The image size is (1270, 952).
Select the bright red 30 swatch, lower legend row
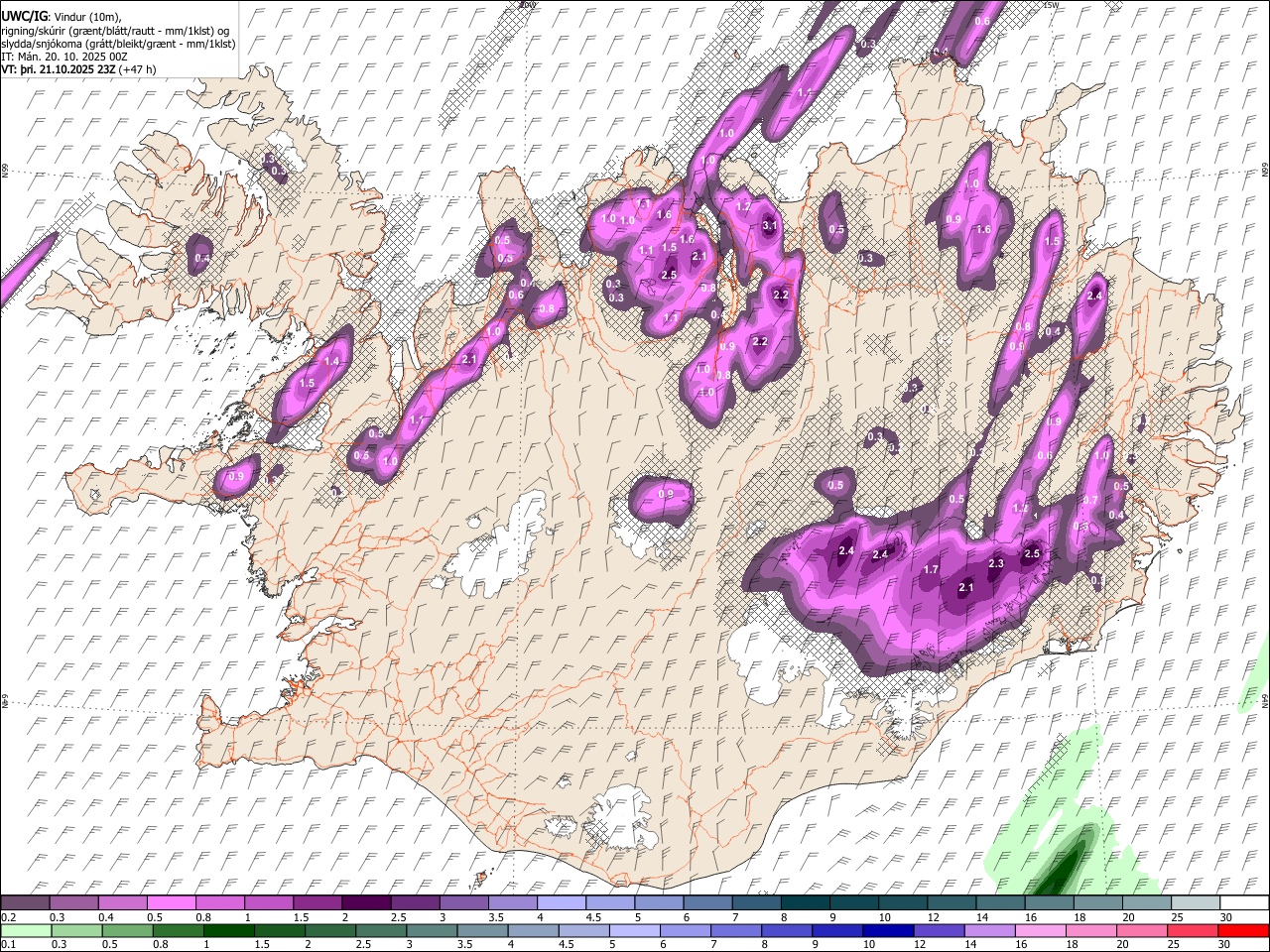1242,930
